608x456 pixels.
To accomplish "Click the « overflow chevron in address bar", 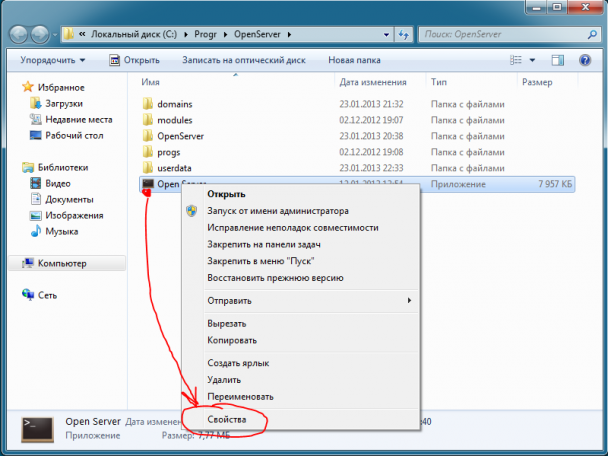I will (x=82, y=34).
